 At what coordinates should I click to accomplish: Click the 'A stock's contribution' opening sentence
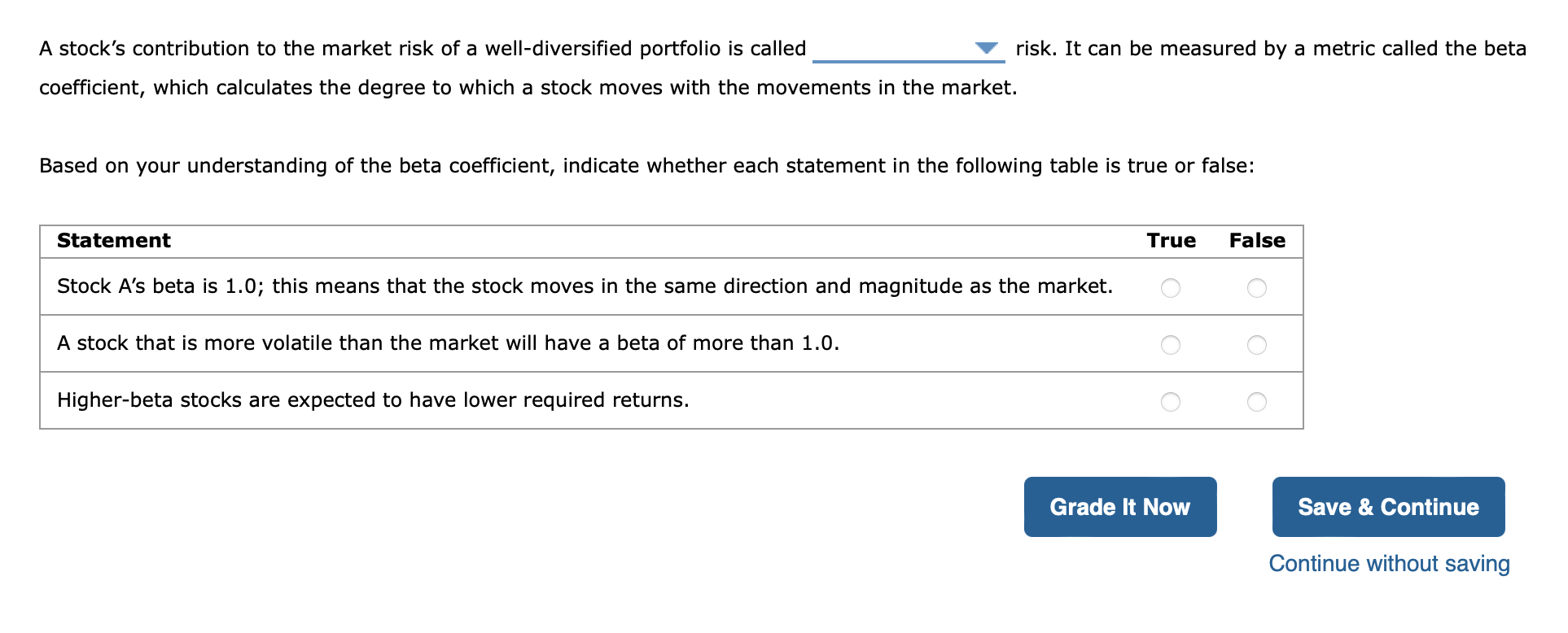[x=422, y=49]
